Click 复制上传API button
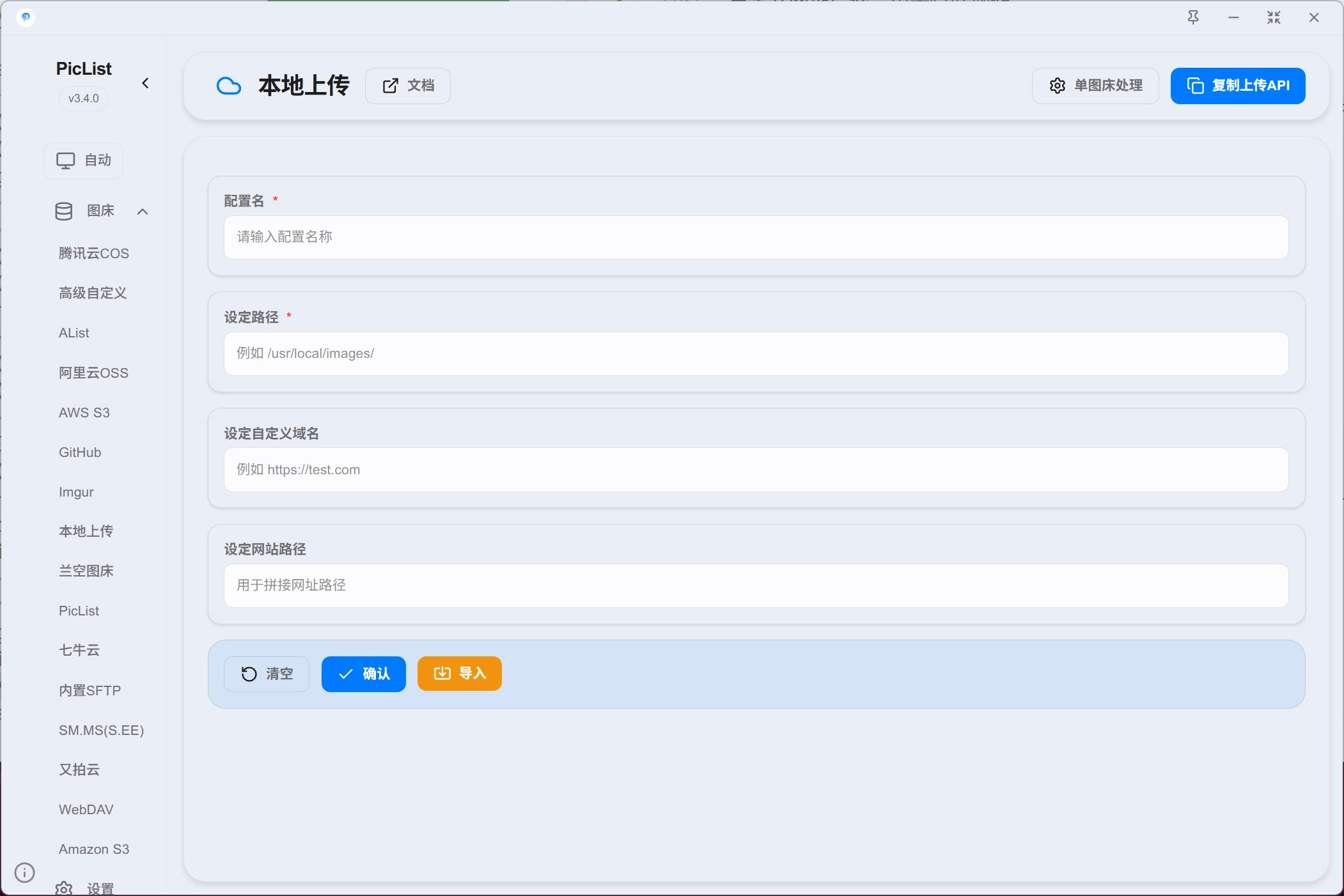 [x=1238, y=86]
